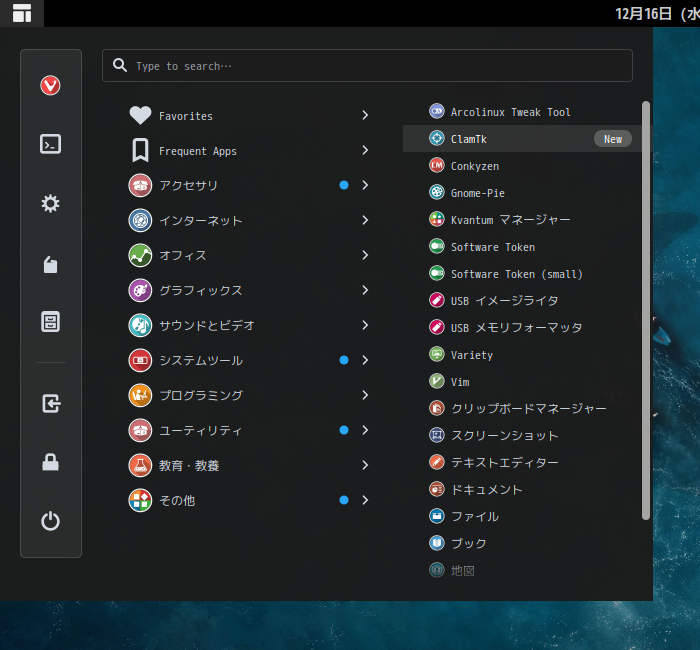Open the その他 category

tap(249, 500)
